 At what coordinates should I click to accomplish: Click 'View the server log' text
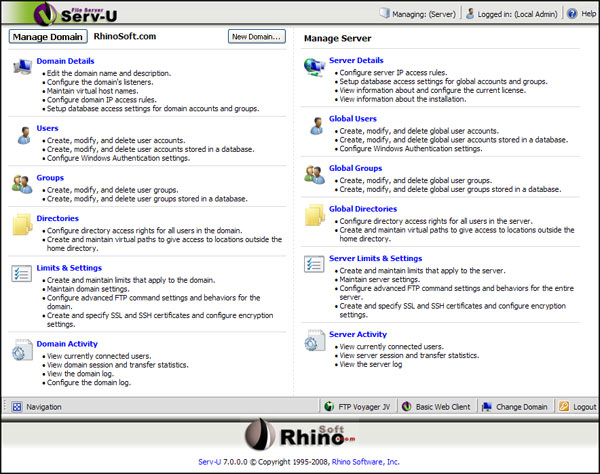[371, 365]
